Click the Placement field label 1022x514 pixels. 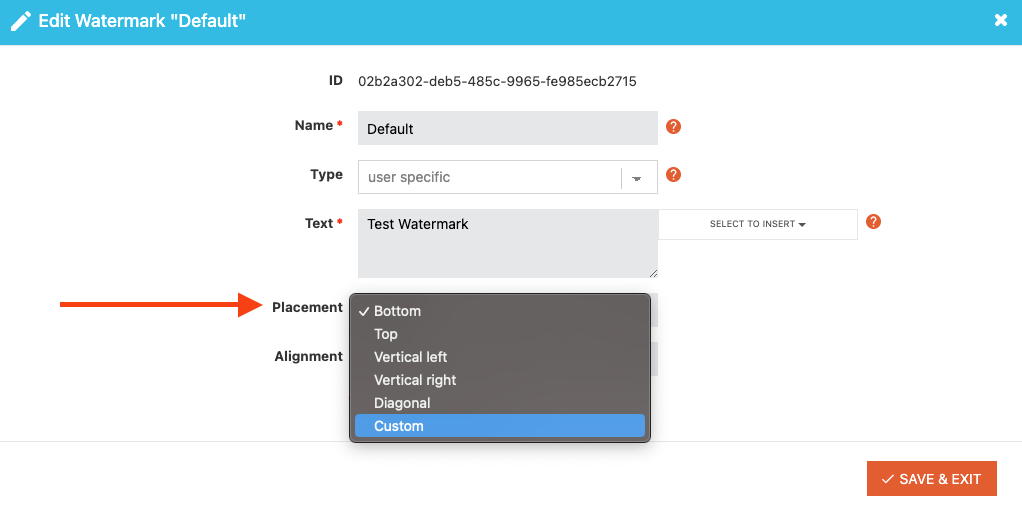[x=307, y=307]
